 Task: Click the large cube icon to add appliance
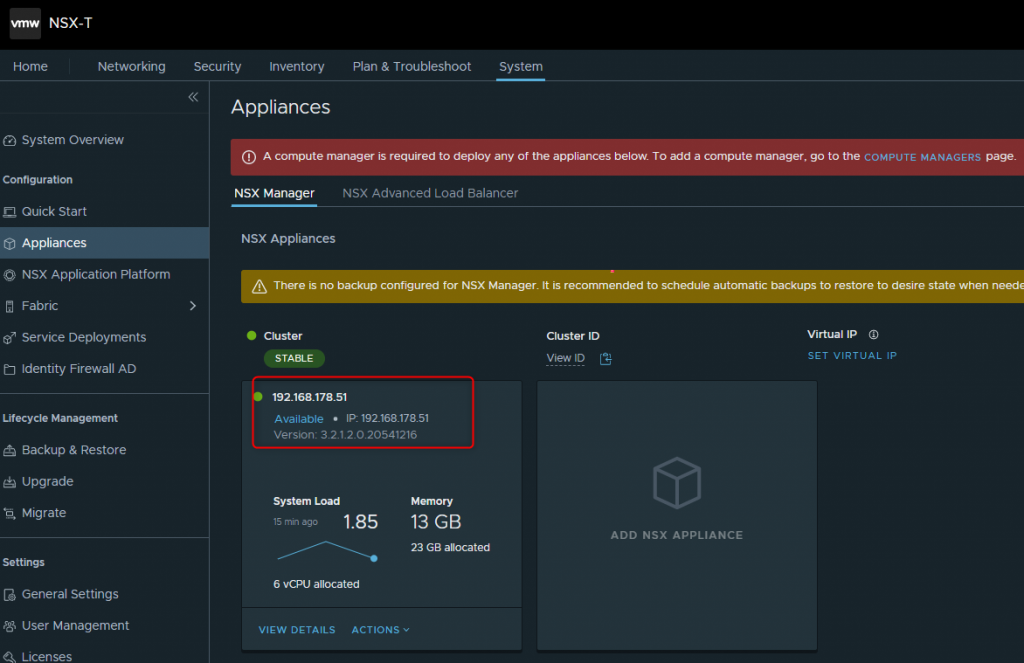pyautogui.click(x=677, y=483)
